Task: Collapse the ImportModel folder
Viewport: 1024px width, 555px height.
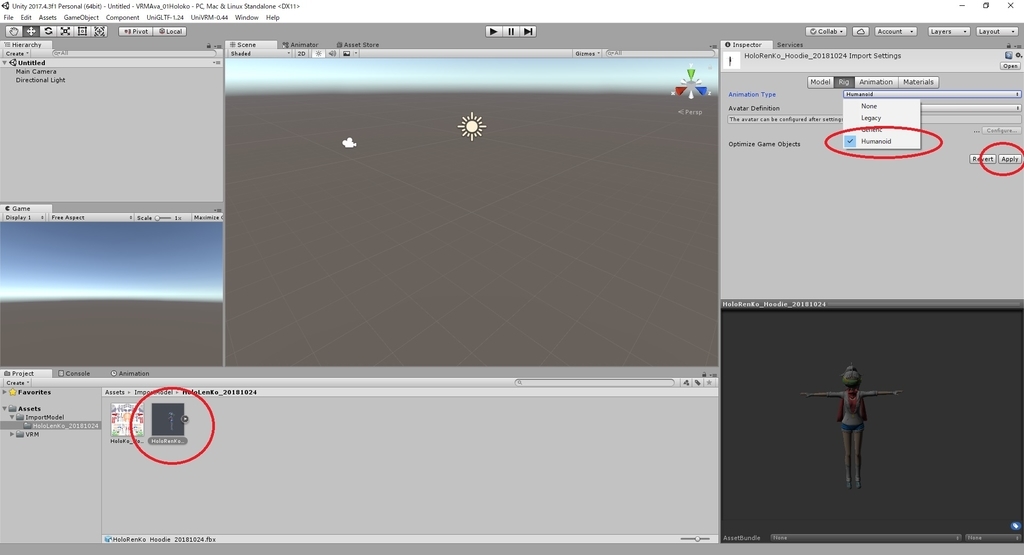Action: tap(12, 417)
